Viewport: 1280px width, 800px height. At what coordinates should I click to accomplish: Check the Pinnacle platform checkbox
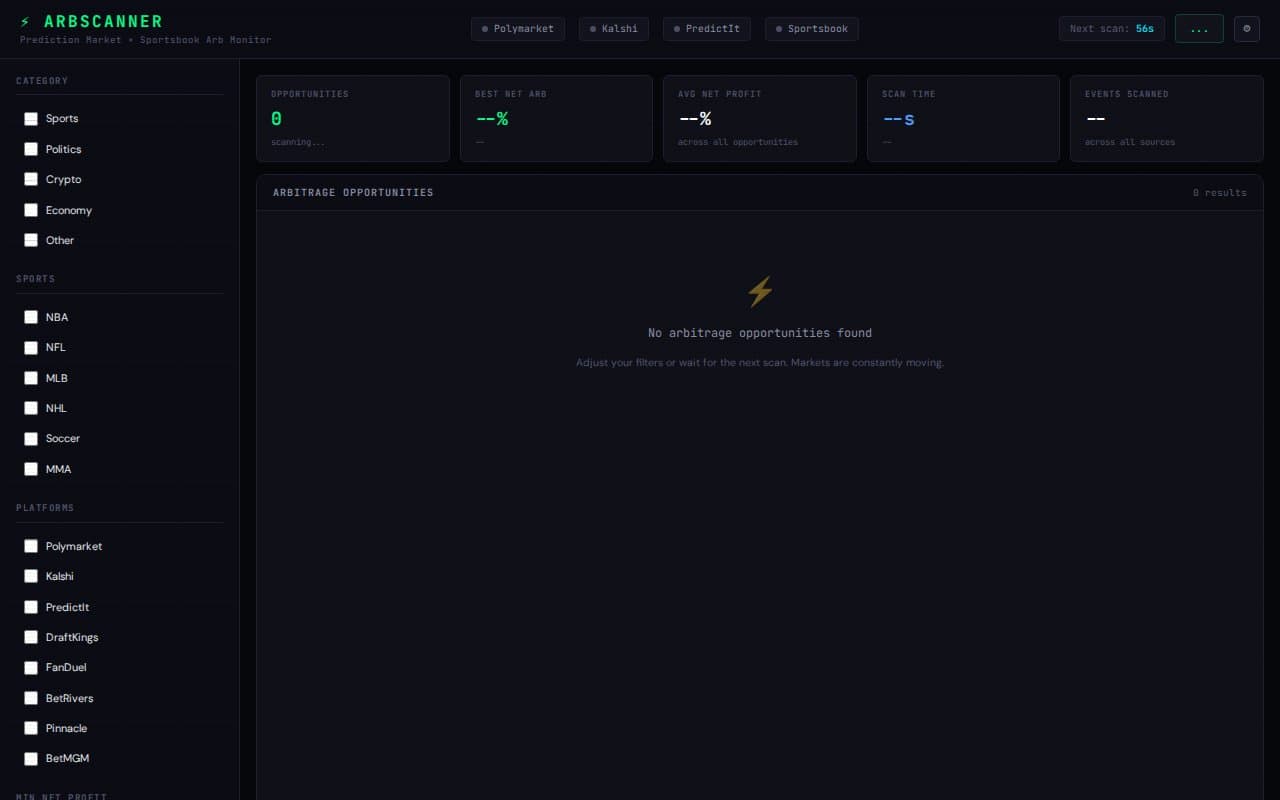(x=31, y=728)
